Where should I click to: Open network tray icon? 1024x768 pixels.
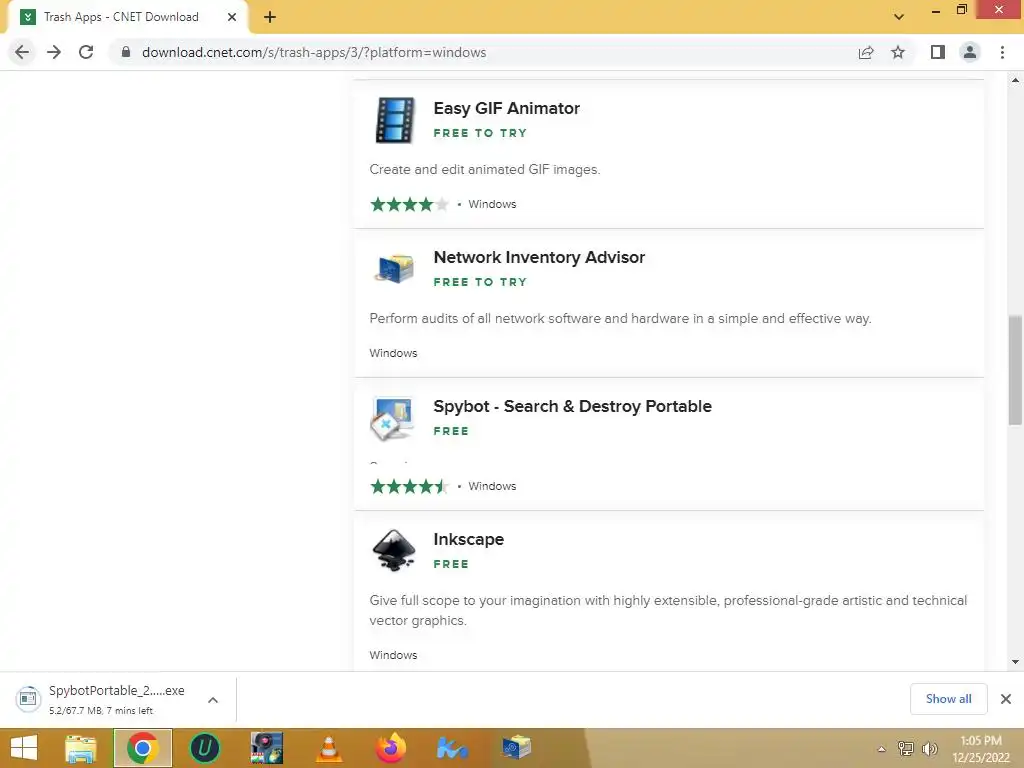(905, 749)
